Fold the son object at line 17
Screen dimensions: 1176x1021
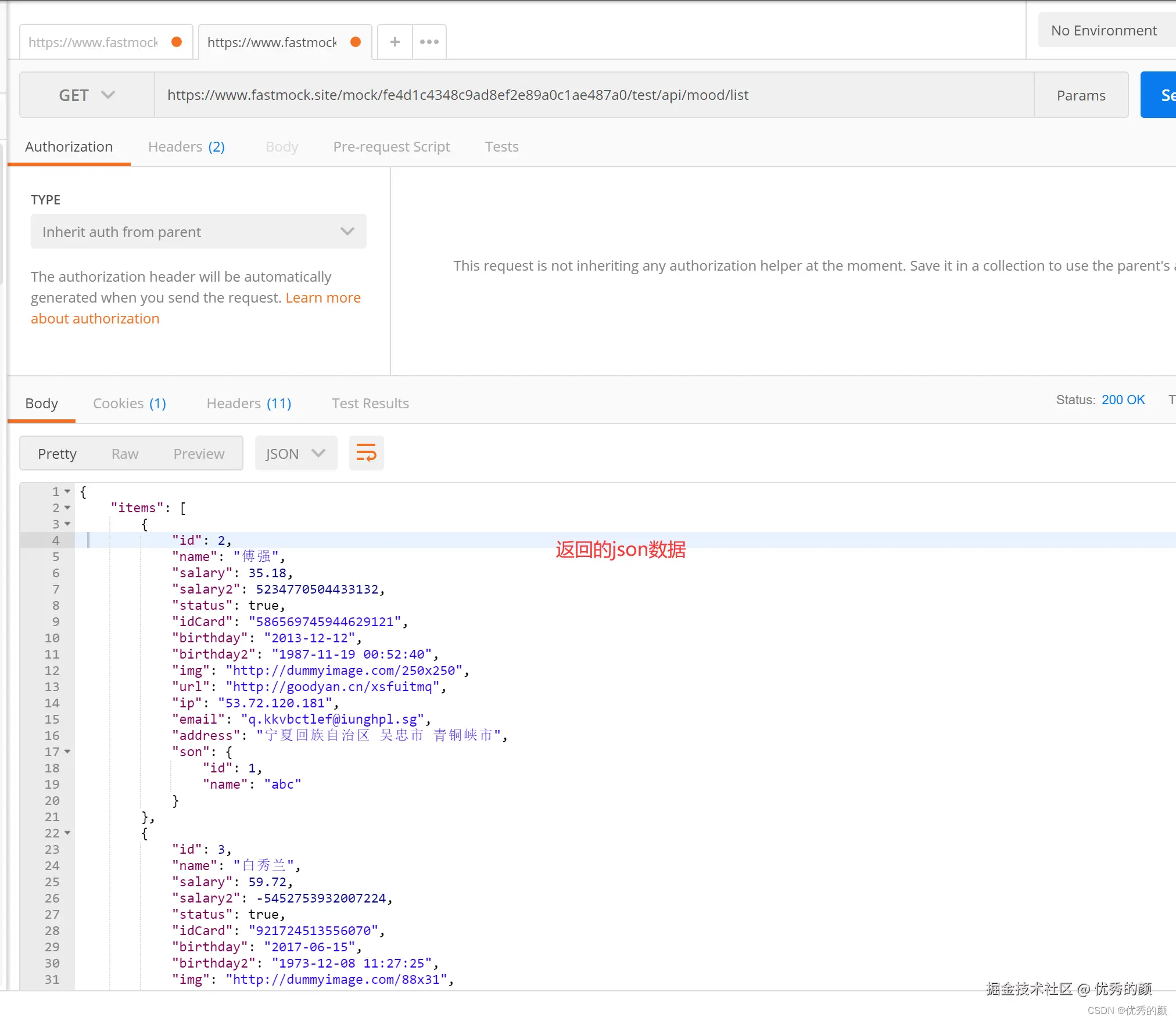(x=68, y=752)
